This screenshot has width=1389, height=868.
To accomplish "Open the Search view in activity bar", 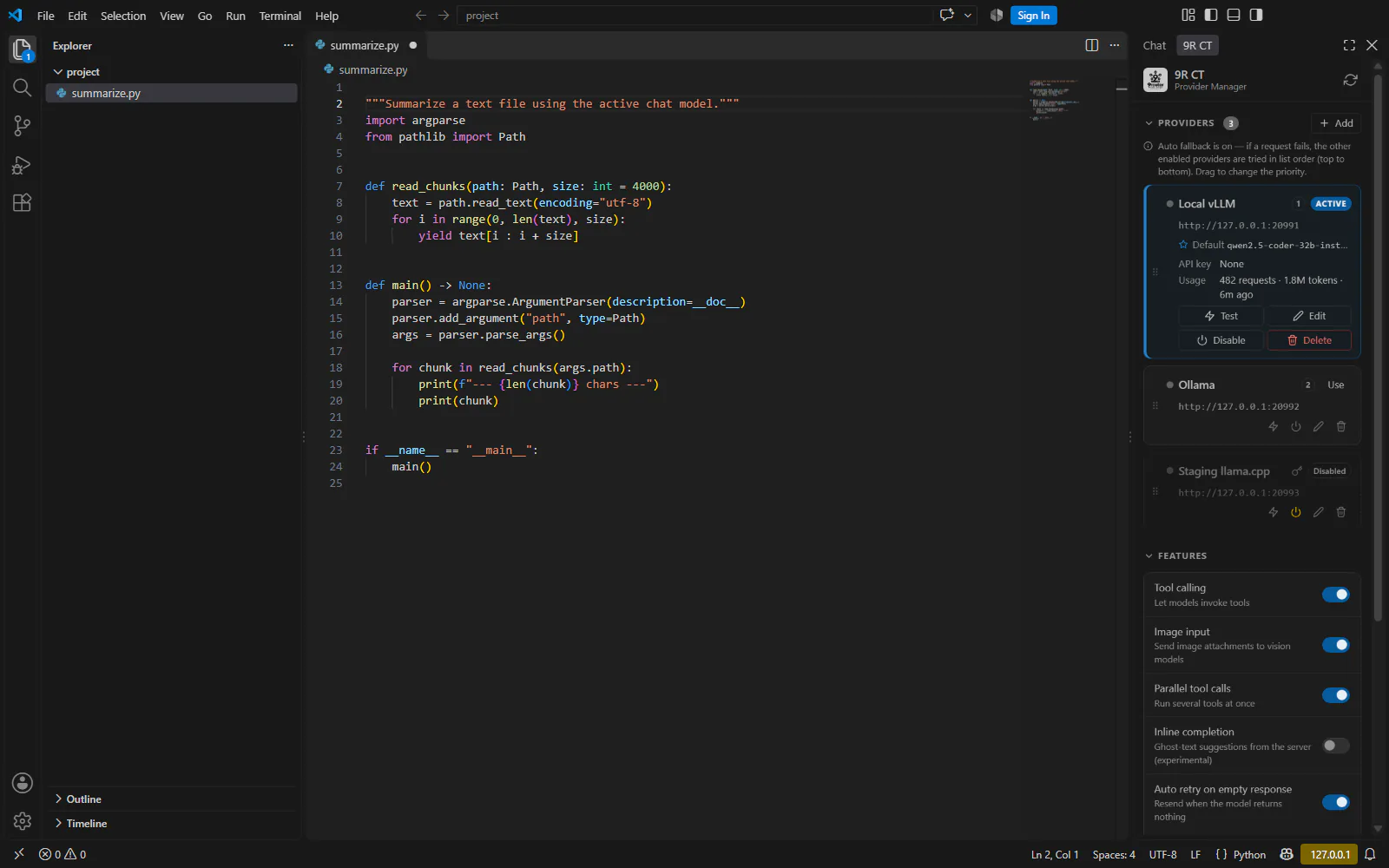I will [x=22, y=88].
